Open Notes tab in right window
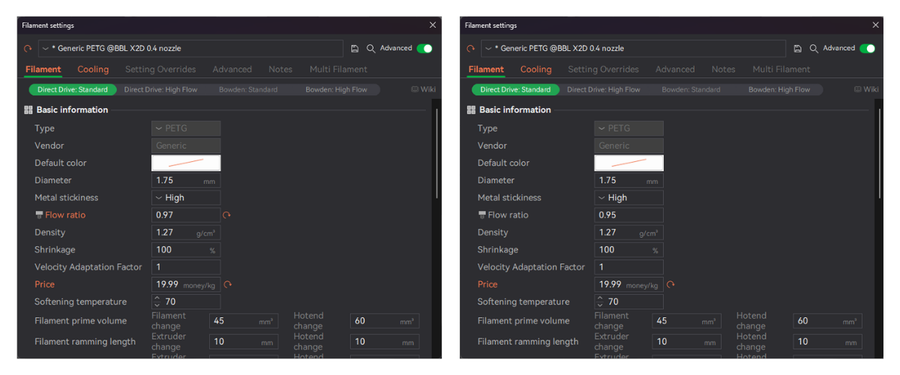The width and height of the screenshot is (900, 375). (x=723, y=69)
